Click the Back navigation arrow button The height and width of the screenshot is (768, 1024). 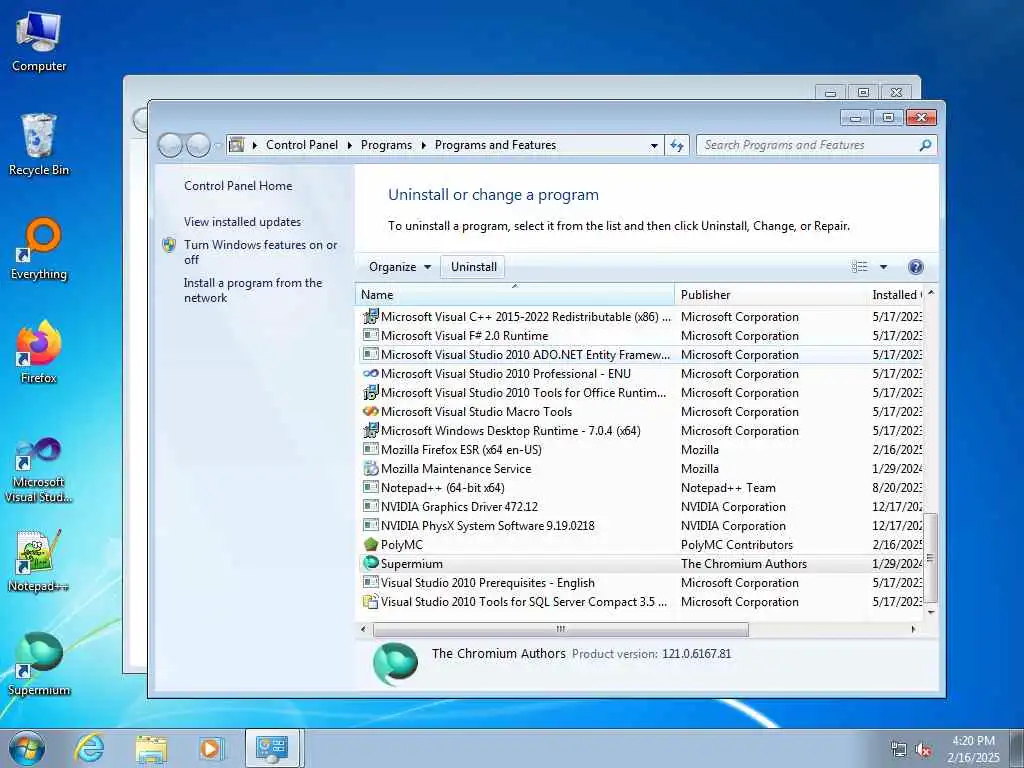click(170, 145)
